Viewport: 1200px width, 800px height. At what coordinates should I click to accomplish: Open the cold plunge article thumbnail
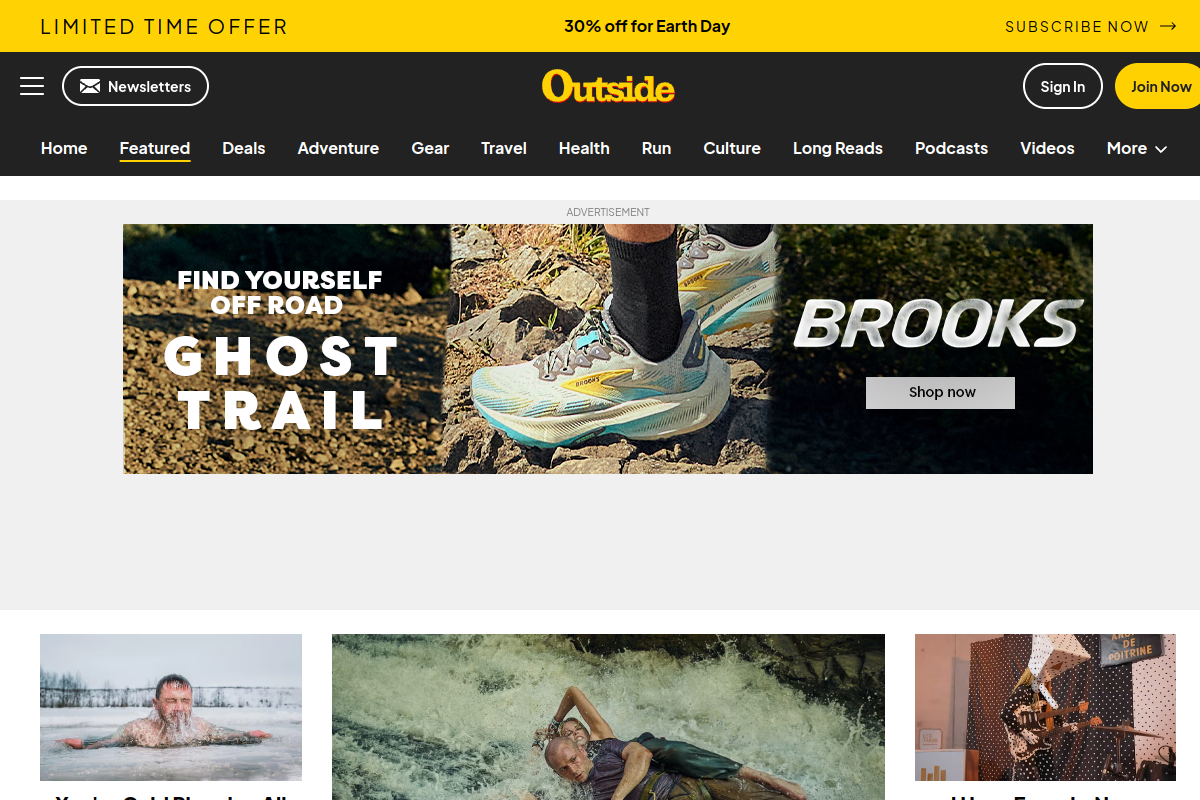tap(171, 707)
